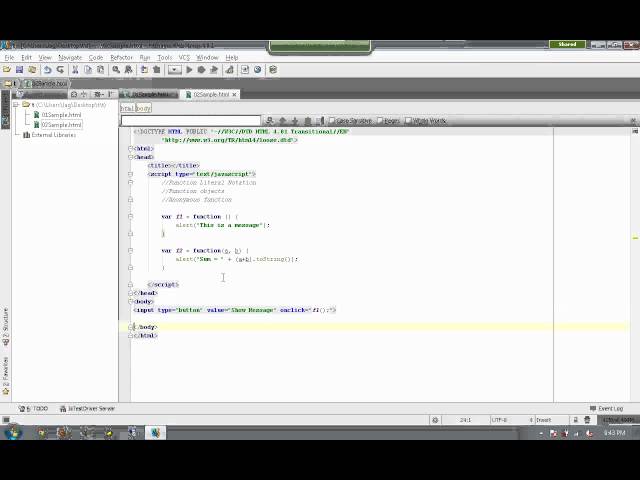Click inside the find search field
Image resolution: width=640 pixels, height=480 pixels.
pos(191,121)
